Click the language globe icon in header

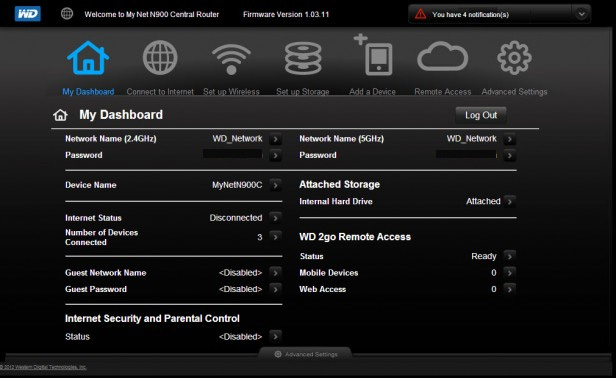67,14
